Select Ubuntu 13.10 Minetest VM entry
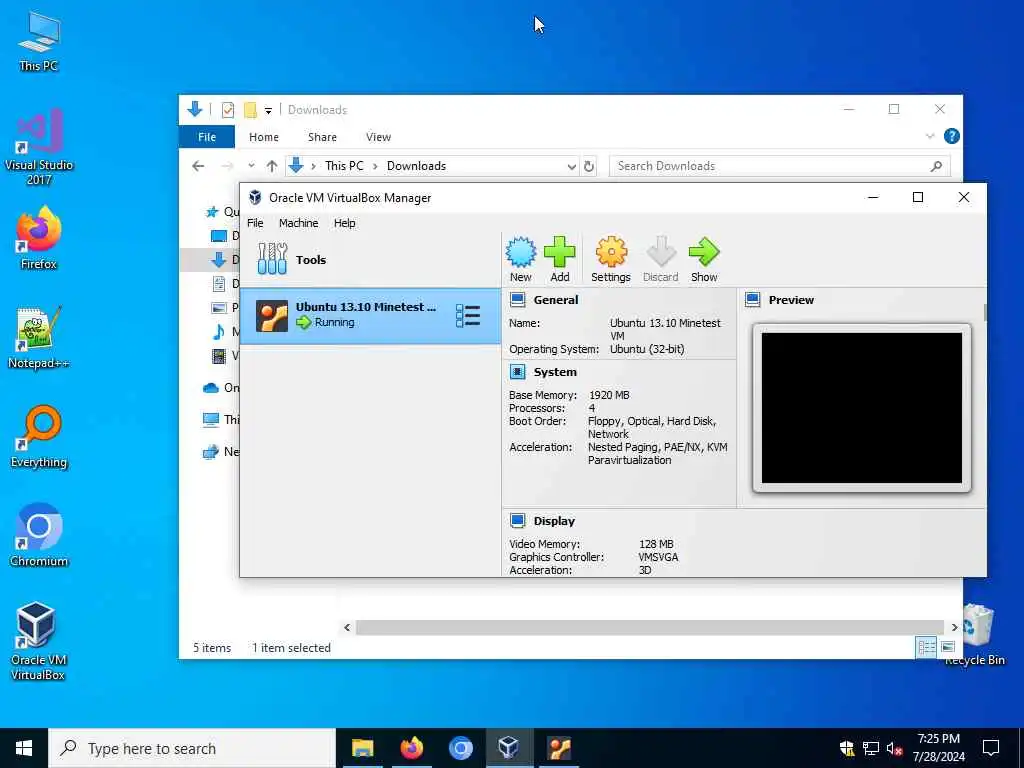This screenshot has height=768, width=1024. (x=370, y=315)
